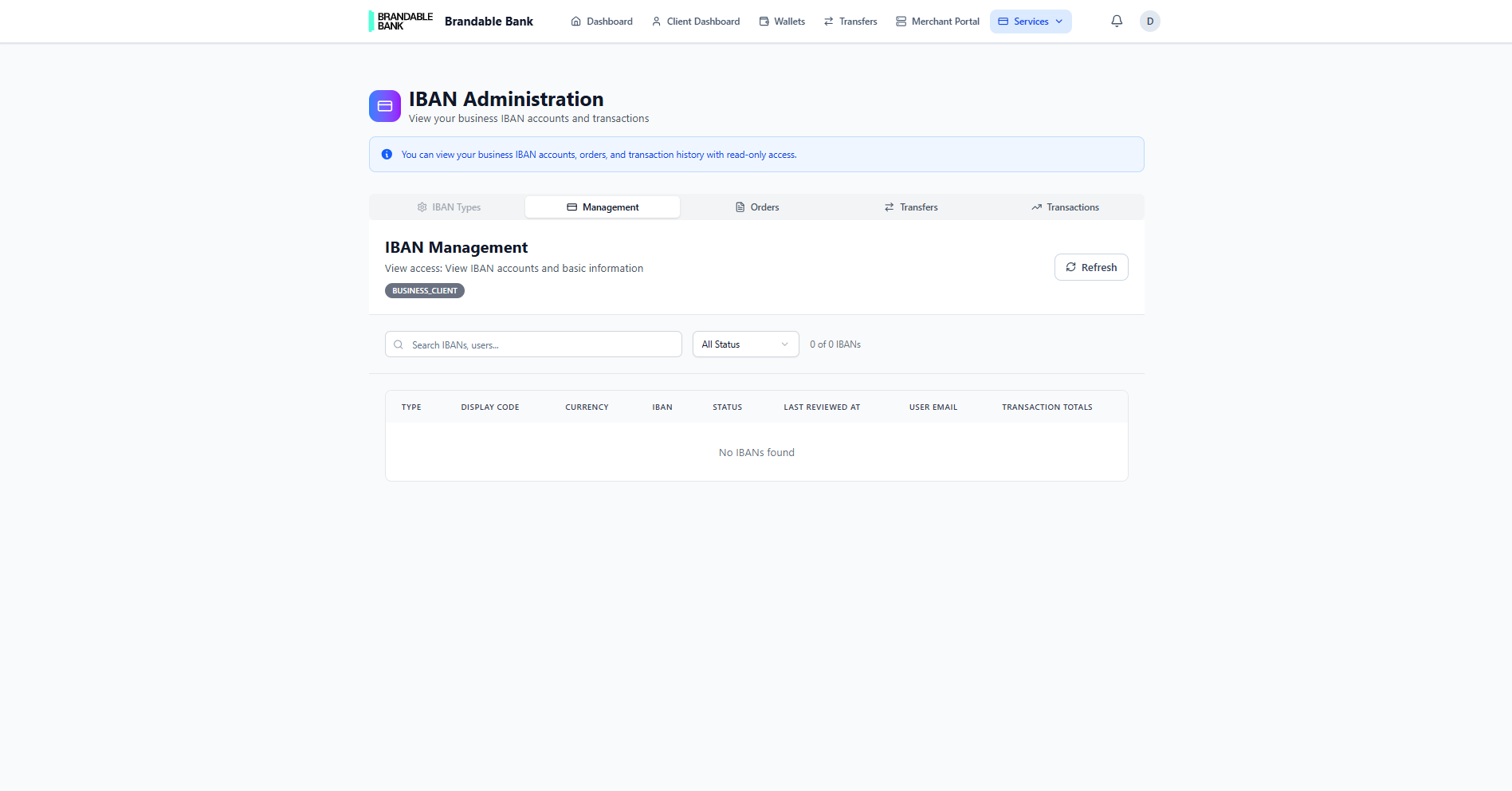Click the trending arrow icon on Transactions tab
Screen dimensions: 1512x791
coord(1036,207)
